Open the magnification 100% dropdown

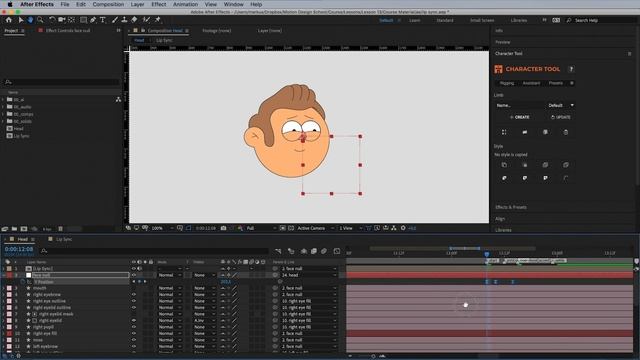(162, 228)
